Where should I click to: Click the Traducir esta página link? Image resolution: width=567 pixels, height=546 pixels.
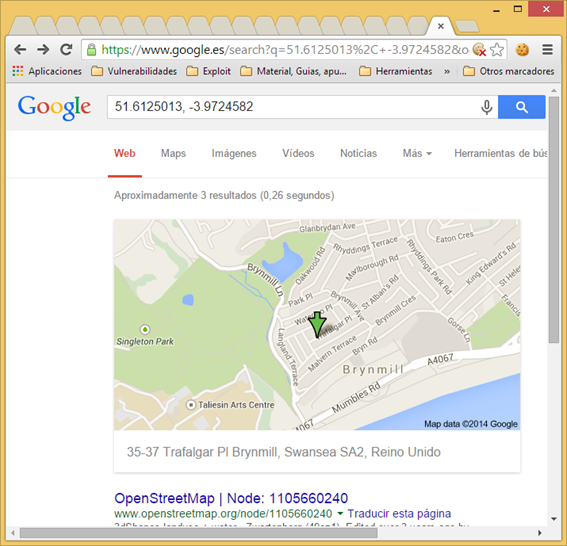[399, 513]
